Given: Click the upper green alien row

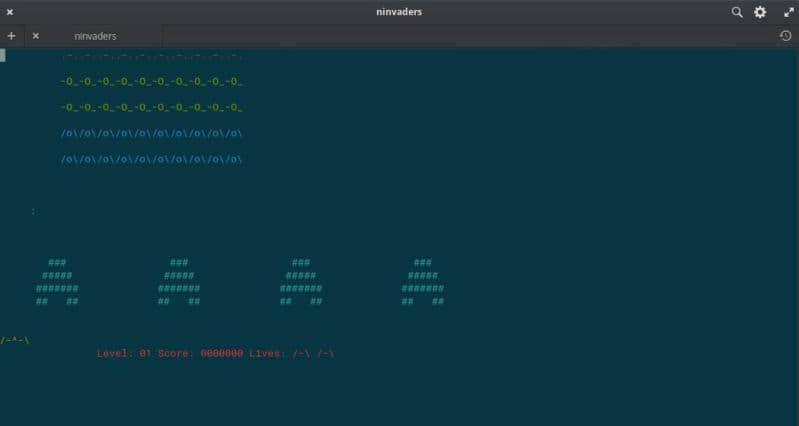Looking at the screenshot, I should [152, 81].
